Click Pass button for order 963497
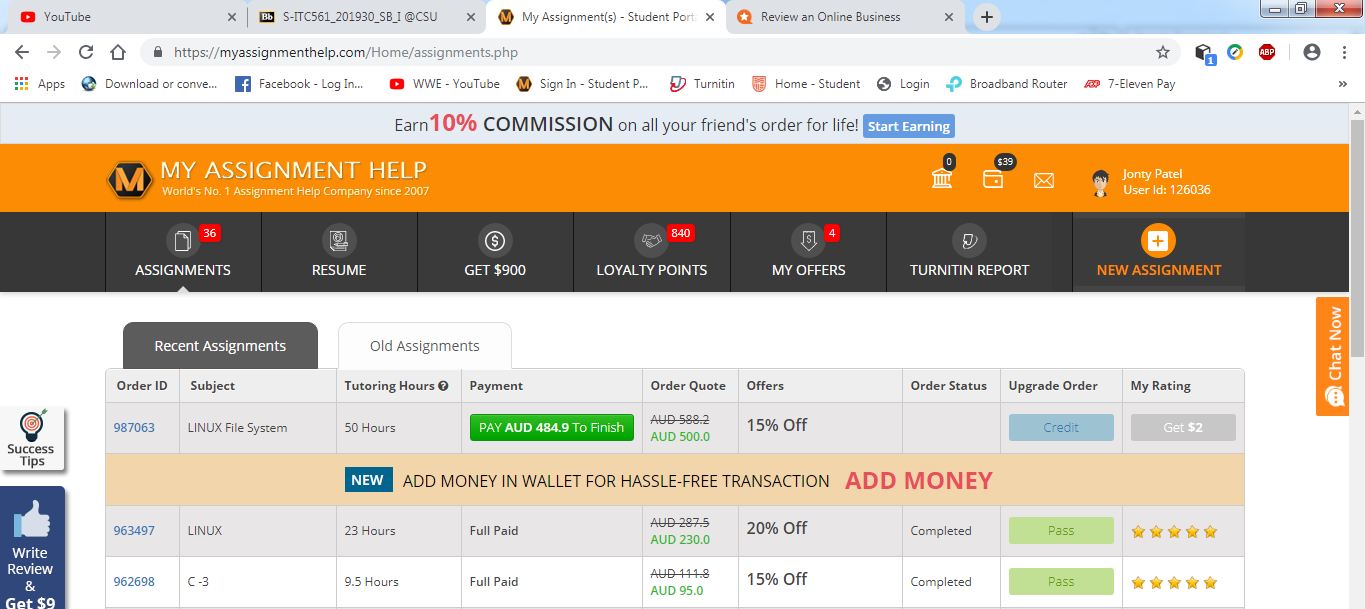The height and width of the screenshot is (609, 1365). (1061, 530)
